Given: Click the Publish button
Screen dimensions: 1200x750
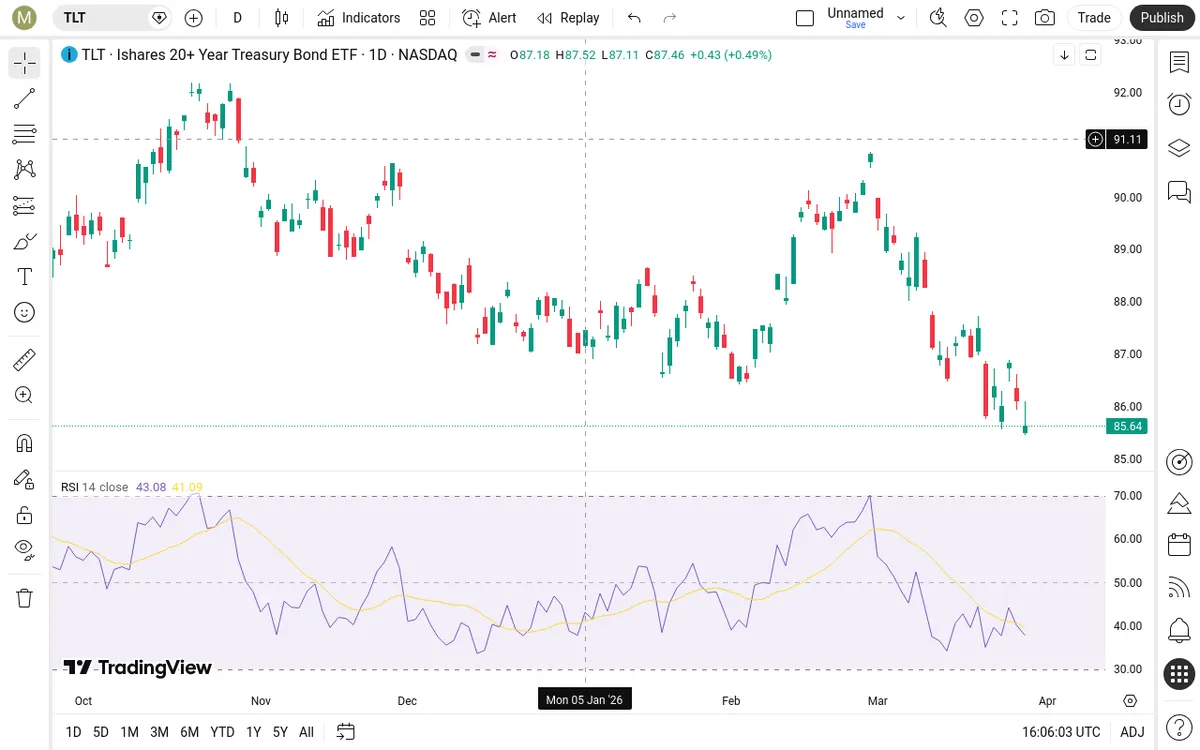Looking at the screenshot, I should point(1162,17).
